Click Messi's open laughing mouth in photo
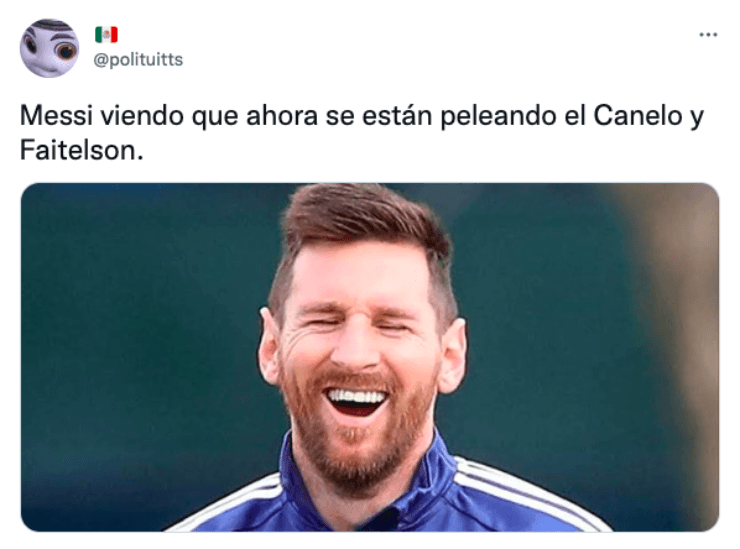The image size is (740, 549). click(356, 402)
